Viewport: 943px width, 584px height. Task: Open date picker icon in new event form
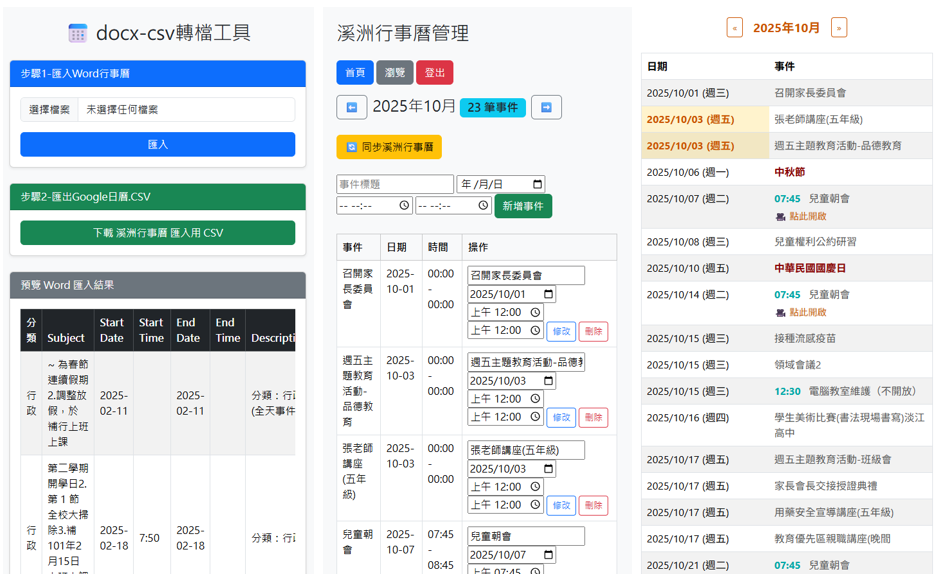(537, 184)
